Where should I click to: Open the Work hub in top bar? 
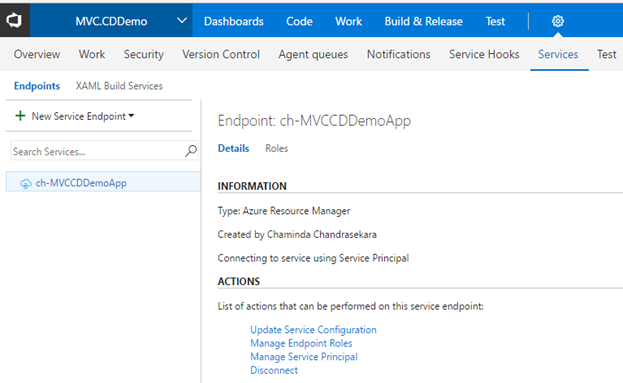pos(348,21)
